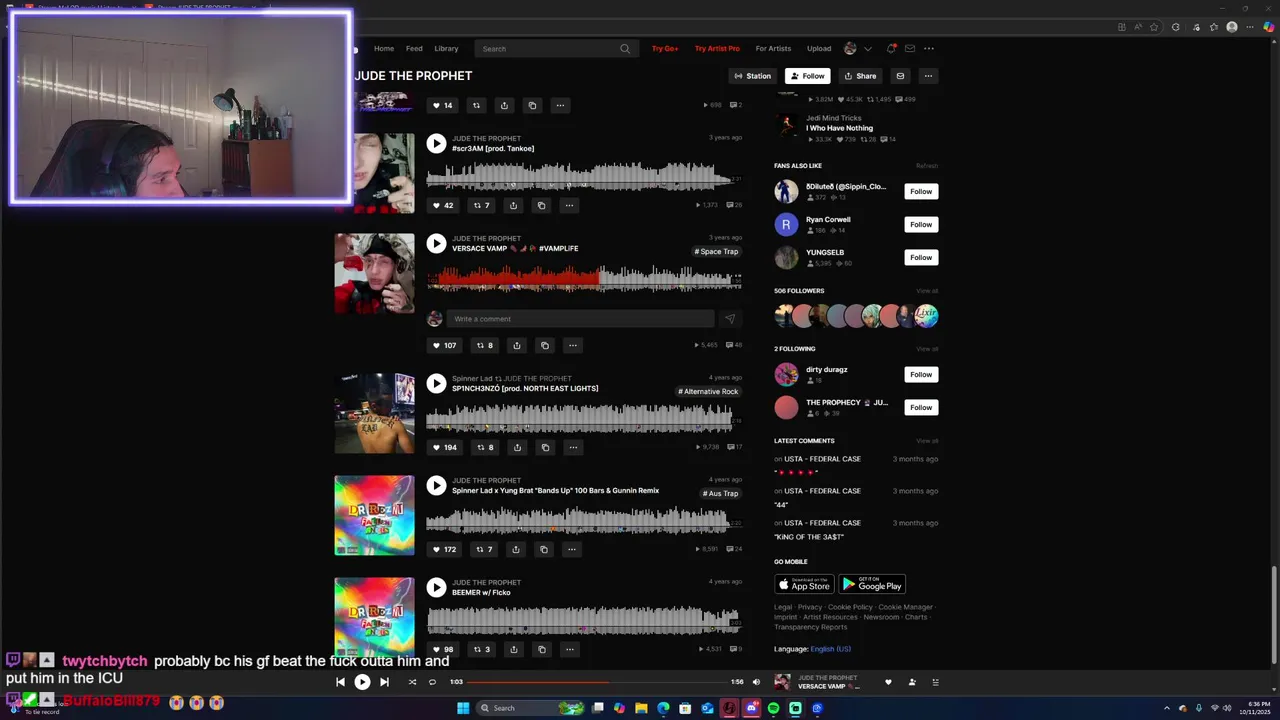Open the Windows Start menu
This screenshot has height=720, width=1280.
tap(463, 708)
